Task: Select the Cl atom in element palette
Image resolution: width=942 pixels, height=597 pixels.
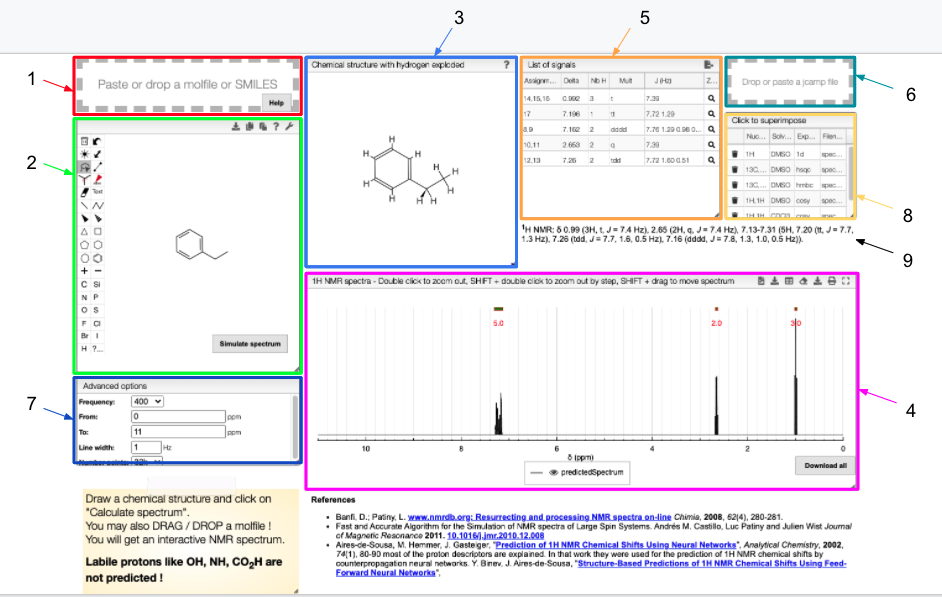Action: (97, 323)
